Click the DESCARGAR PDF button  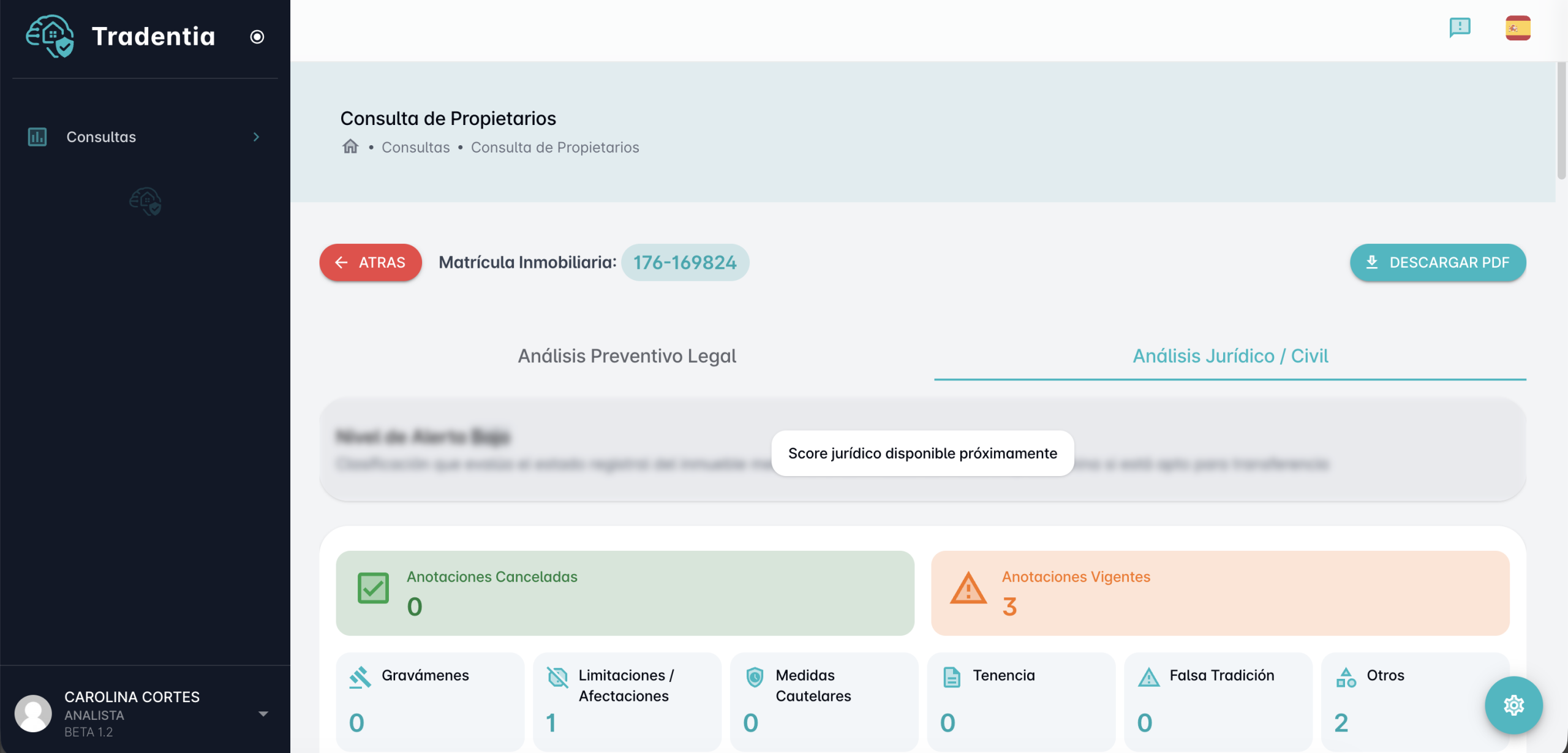(1438, 262)
